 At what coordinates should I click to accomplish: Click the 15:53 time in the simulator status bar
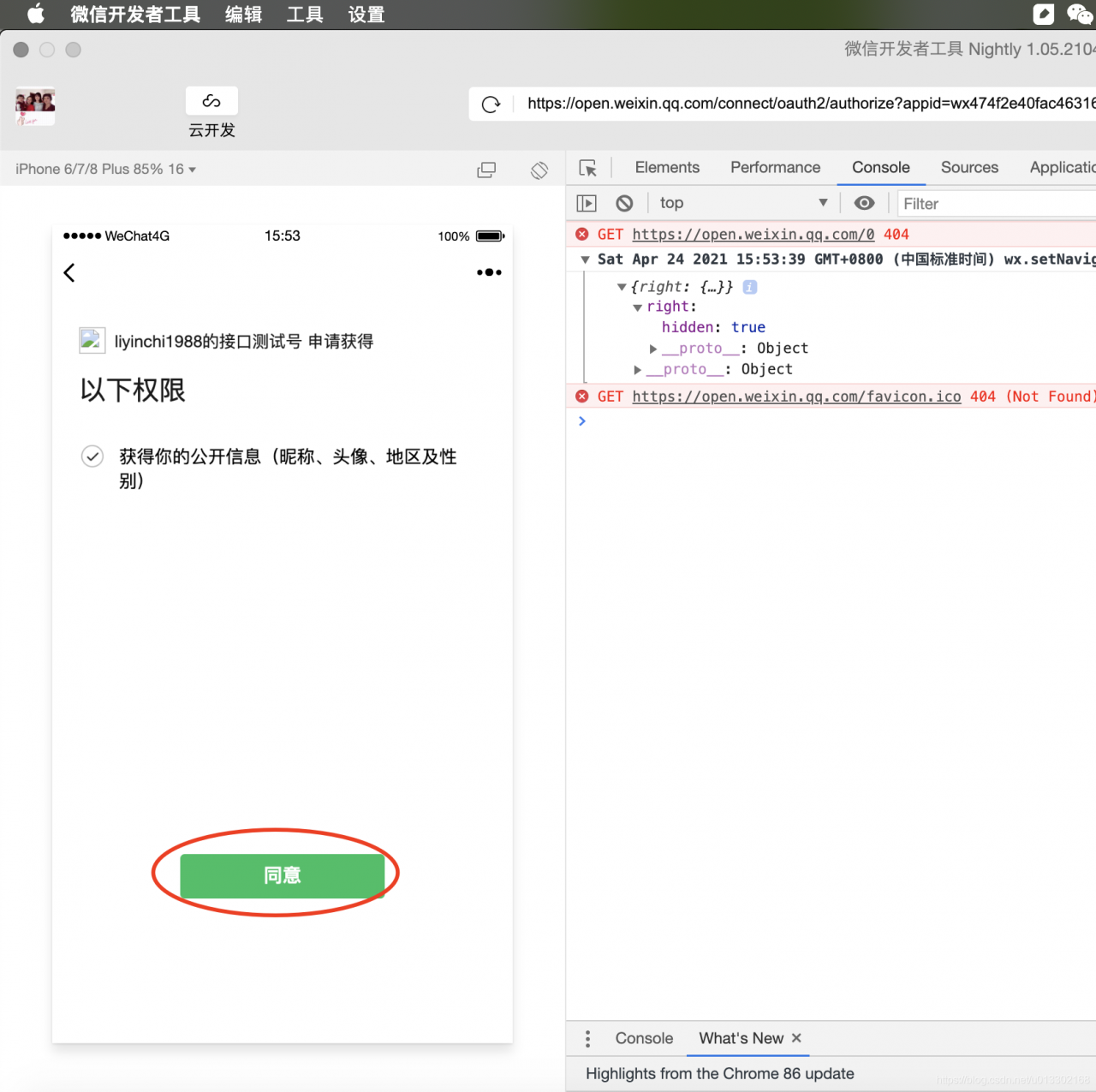(x=282, y=236)
